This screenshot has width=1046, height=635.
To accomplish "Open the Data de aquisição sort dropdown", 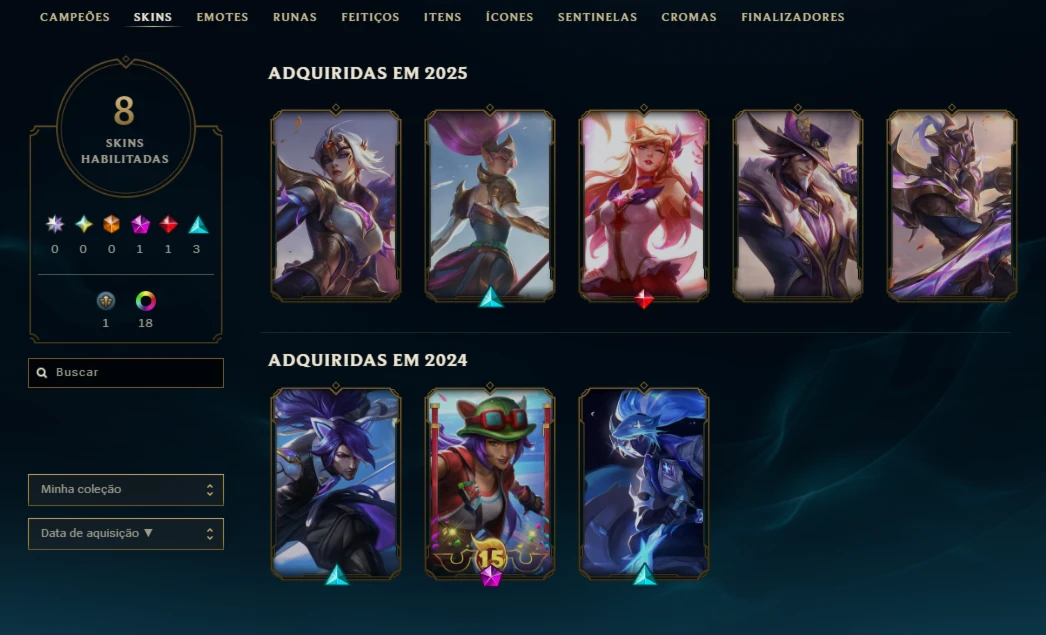I will click(x=126, y=534).
